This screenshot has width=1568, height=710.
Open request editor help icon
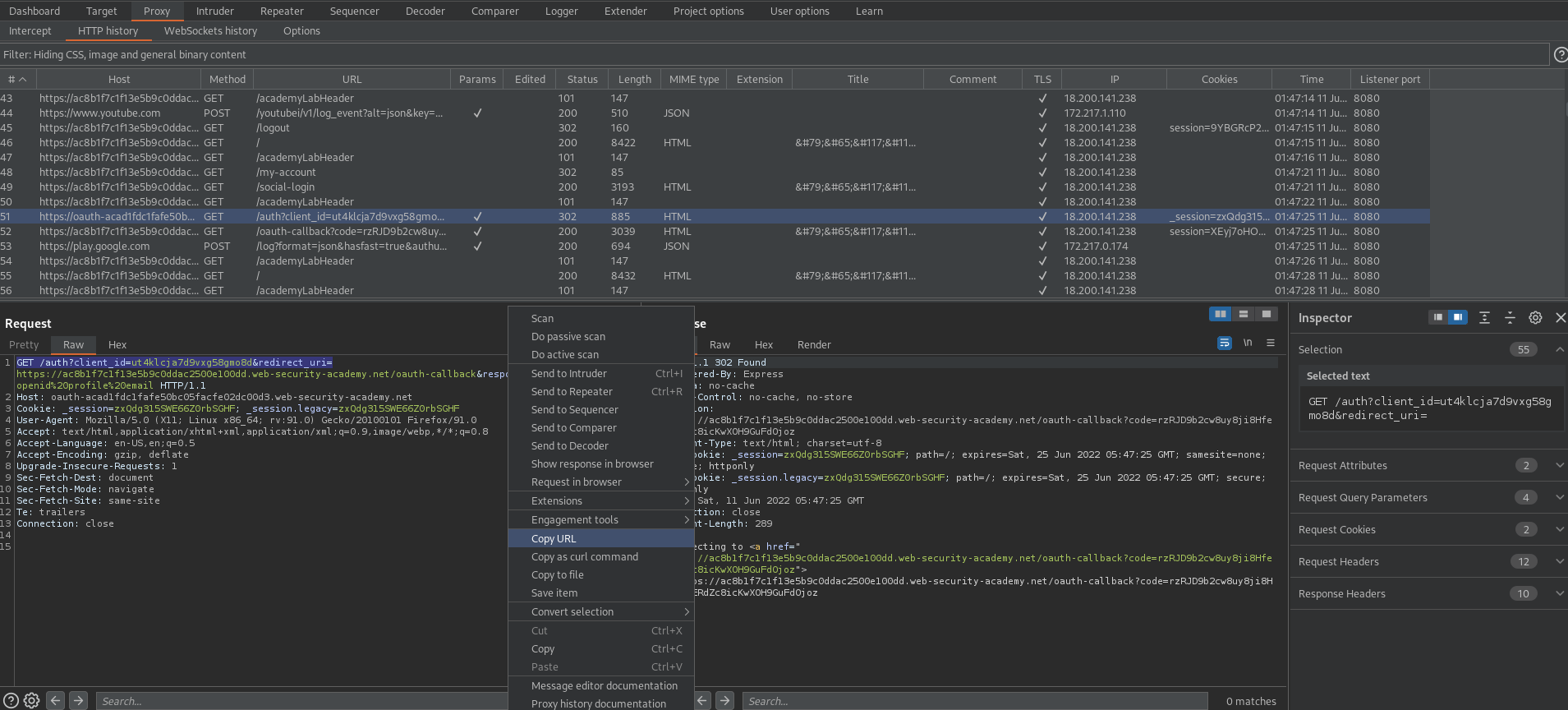click(11, 700)
